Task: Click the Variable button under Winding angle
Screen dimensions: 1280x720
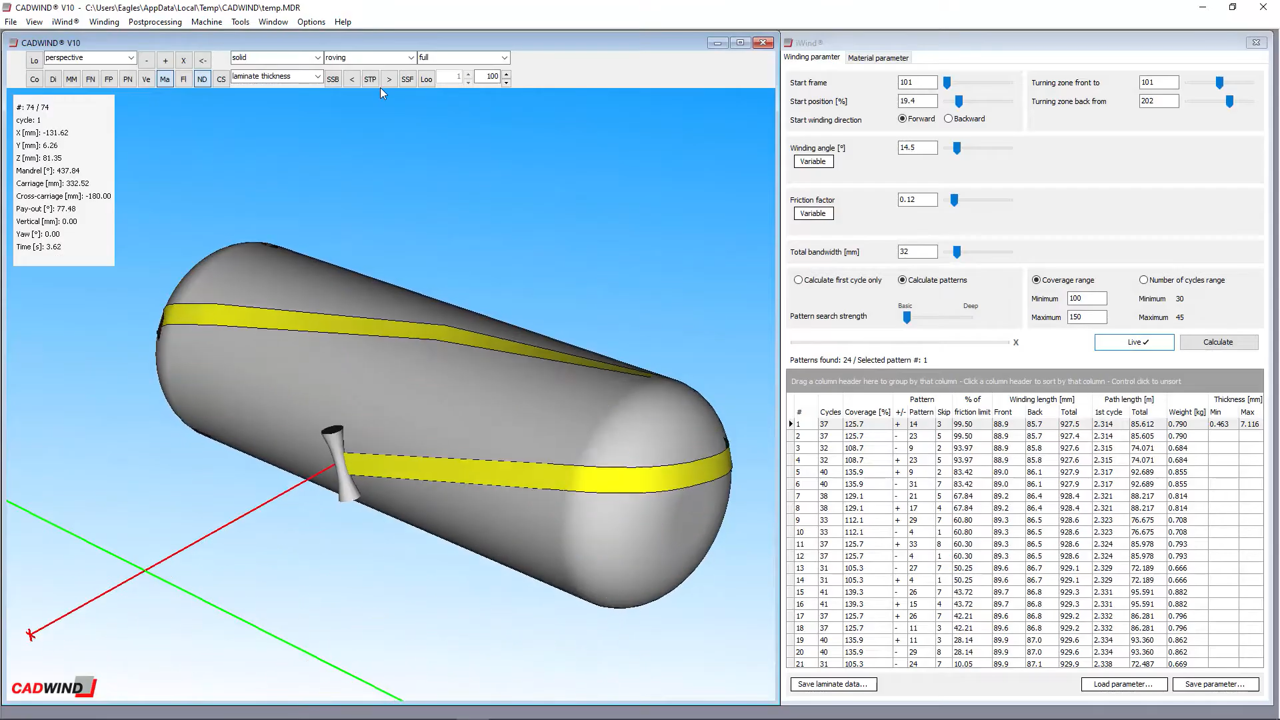Action: (813, 162)
